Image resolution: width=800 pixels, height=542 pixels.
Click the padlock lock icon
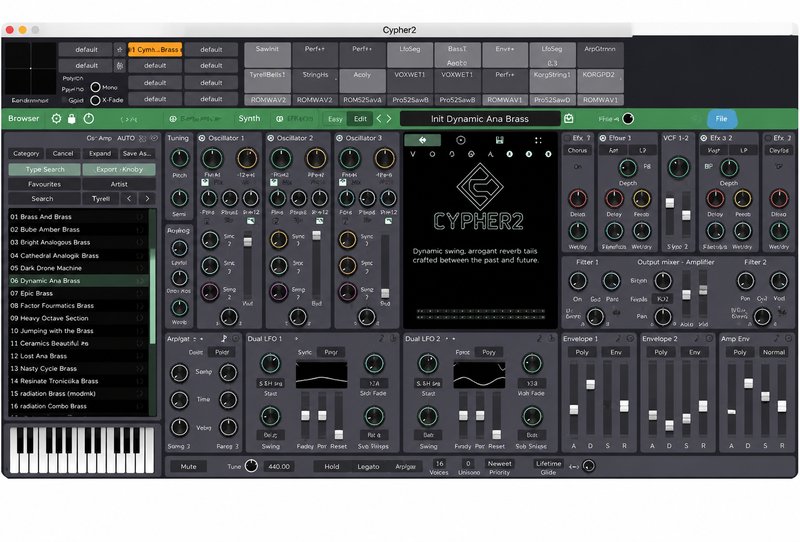coord(72,119)
